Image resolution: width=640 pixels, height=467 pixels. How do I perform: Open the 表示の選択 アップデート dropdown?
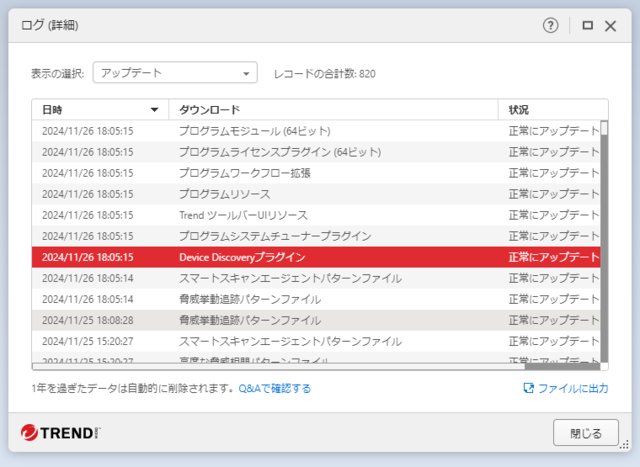click(175, 73)
